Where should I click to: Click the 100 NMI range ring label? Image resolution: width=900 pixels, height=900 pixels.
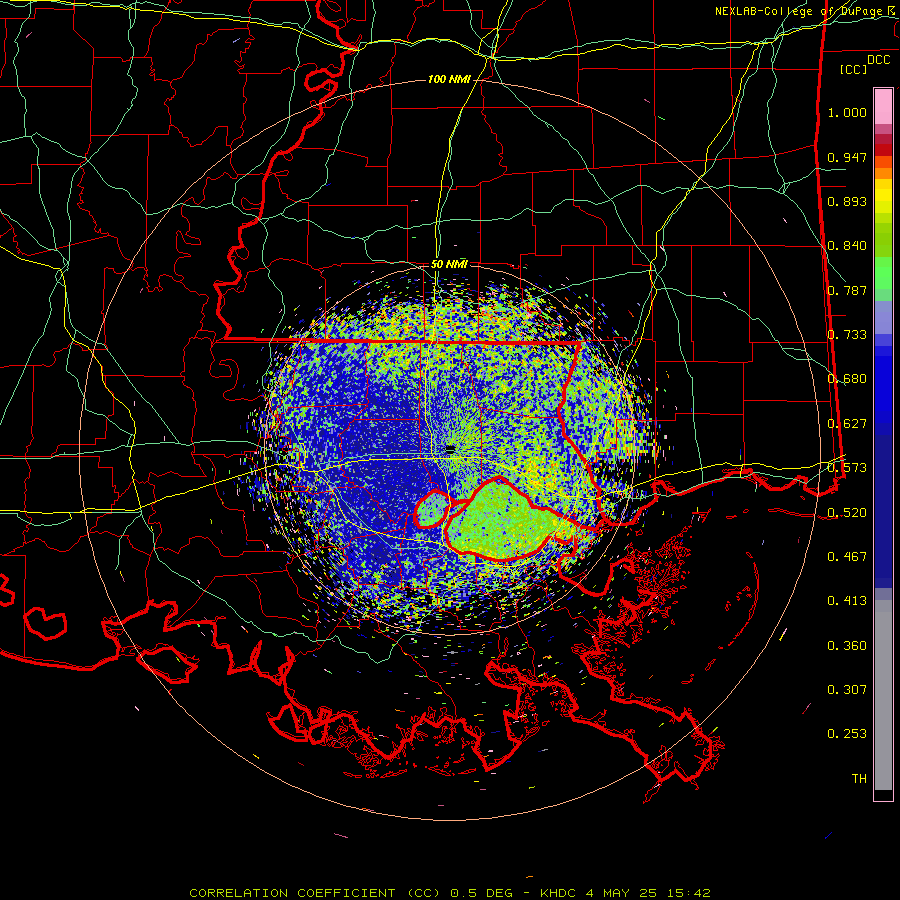tap(449, 79)
